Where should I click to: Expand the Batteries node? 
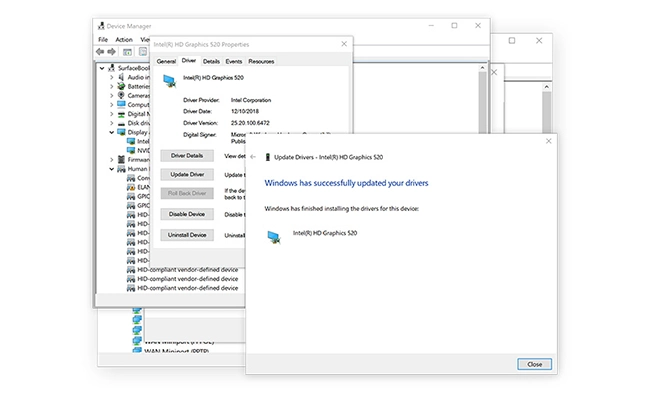click(x=112, y=86)
